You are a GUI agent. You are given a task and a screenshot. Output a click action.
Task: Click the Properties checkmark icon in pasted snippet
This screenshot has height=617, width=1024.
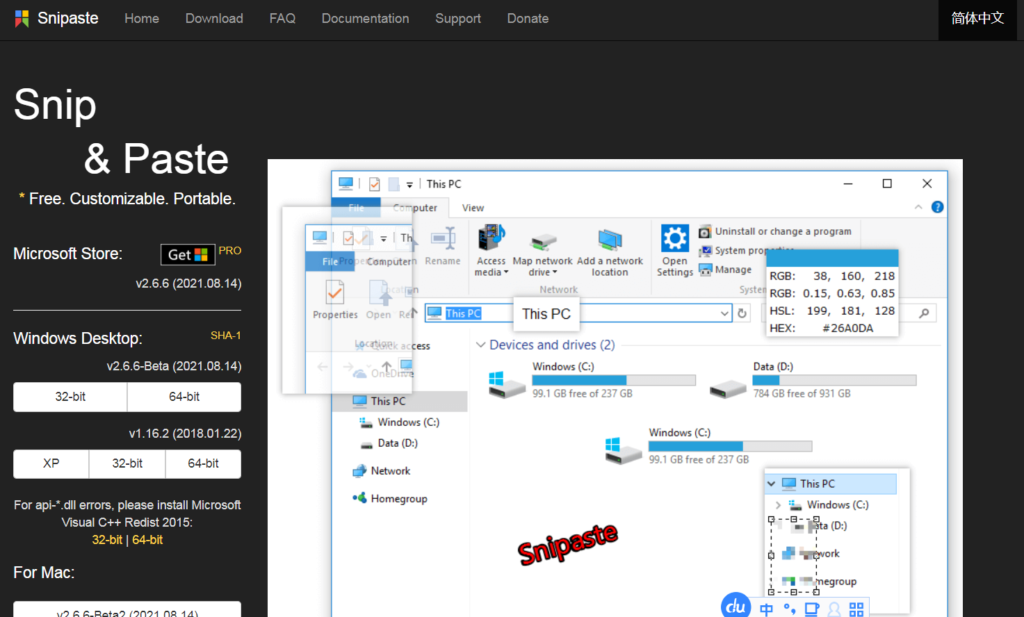coord(334,293)
